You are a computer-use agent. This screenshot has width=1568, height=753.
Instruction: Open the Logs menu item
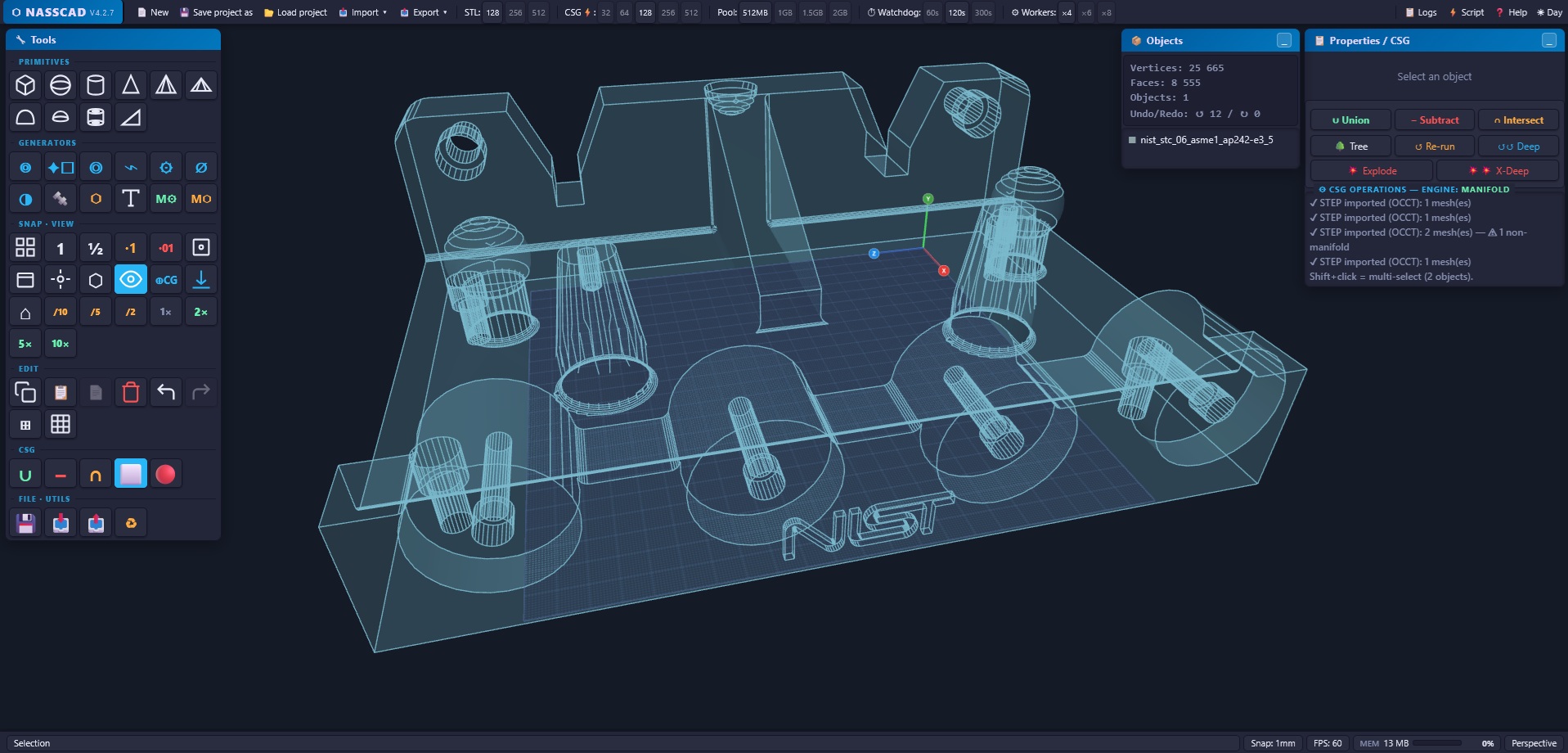pyautogui.click(x=1421, y=12)
